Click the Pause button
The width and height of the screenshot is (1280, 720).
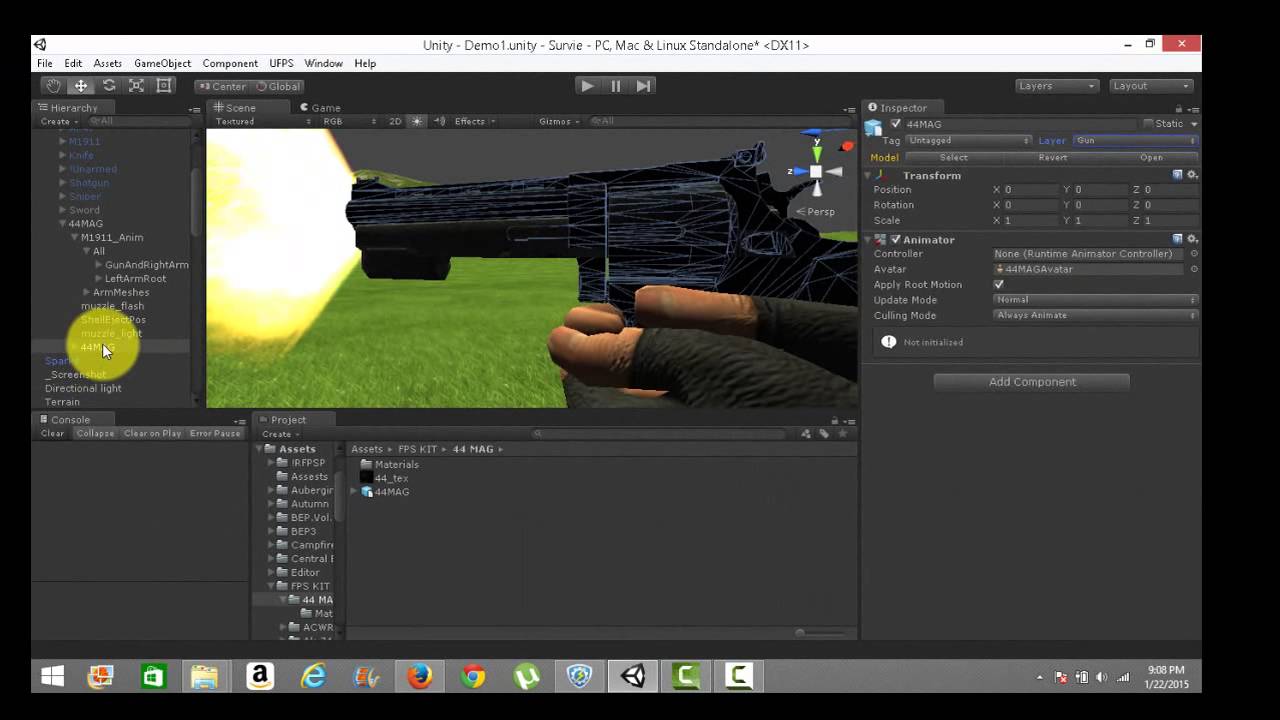[616, 86]
